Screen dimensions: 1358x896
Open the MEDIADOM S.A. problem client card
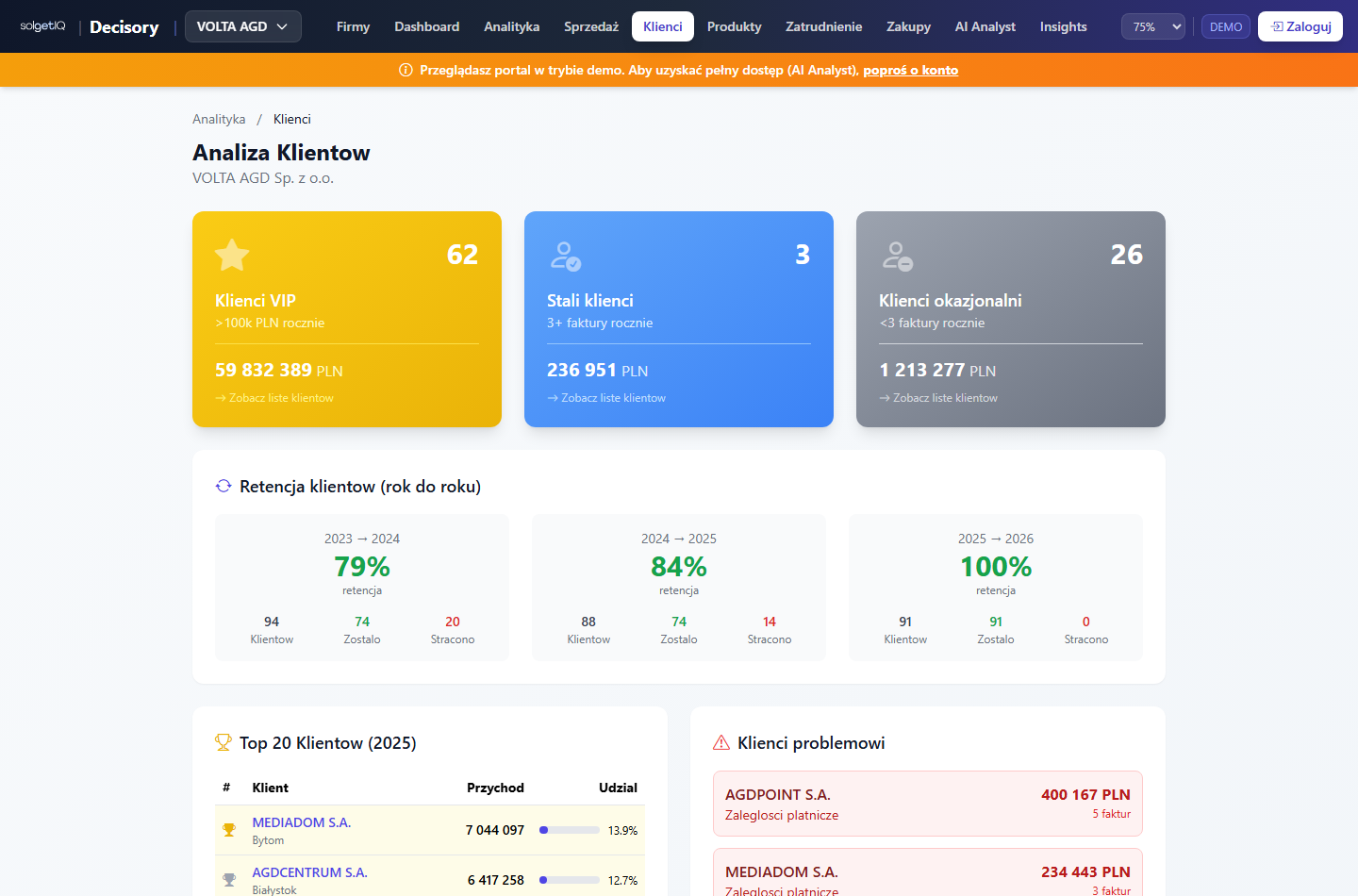pyautogui.click(x=928, y=873)
